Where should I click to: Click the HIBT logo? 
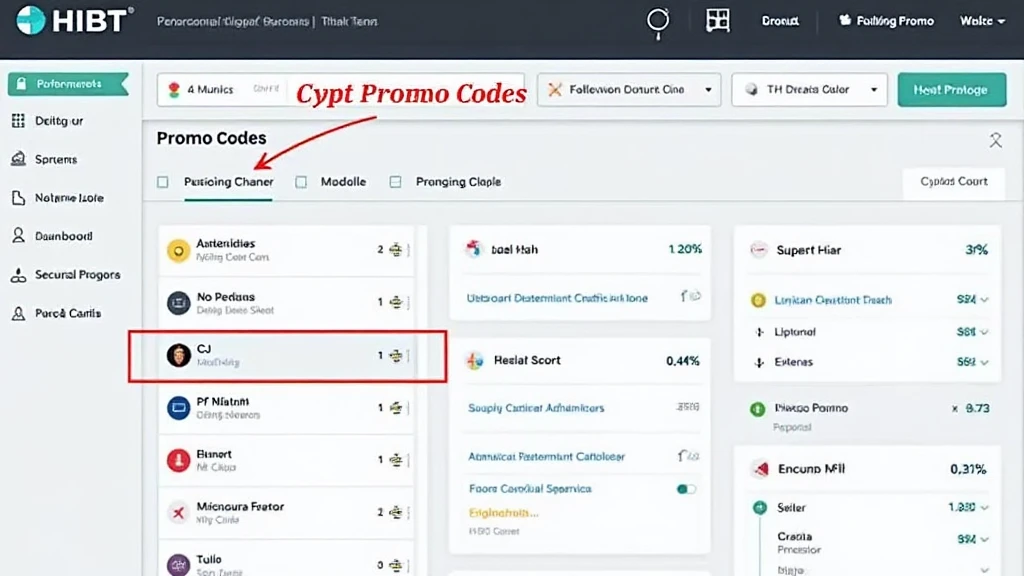click(74, 21)
